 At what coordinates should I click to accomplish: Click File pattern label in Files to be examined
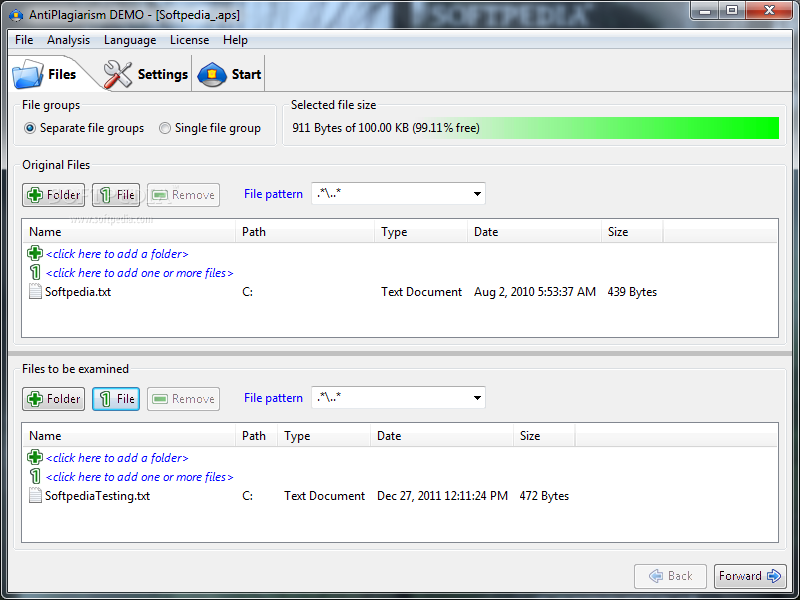tap(273, 398)
